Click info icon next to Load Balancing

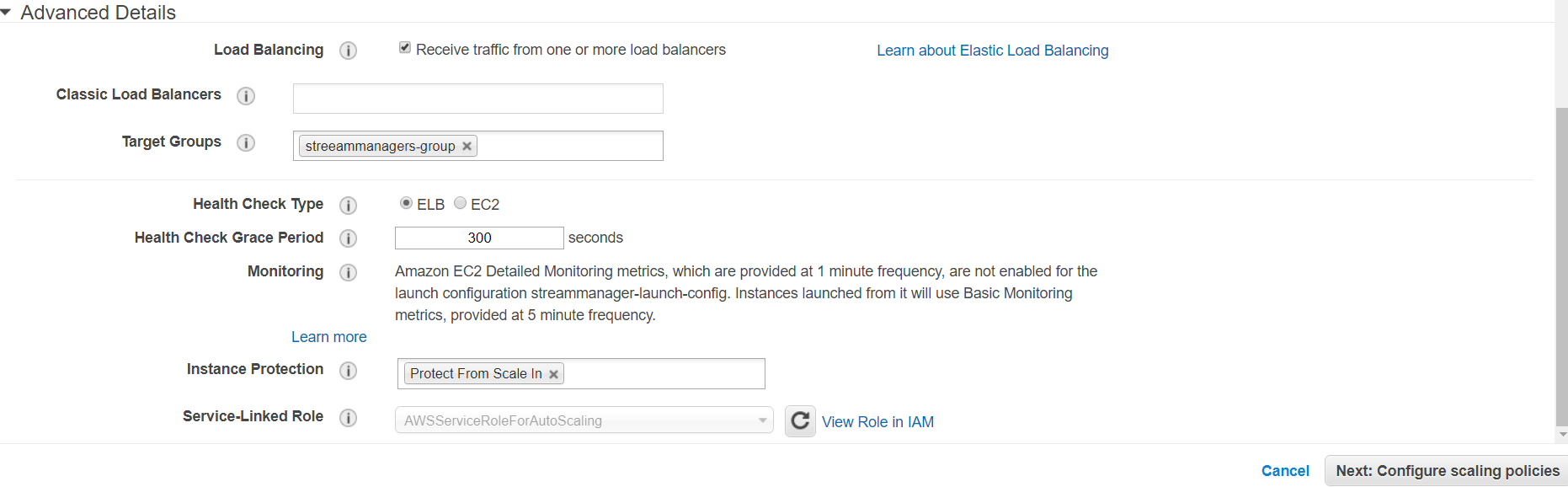[x=348, y=51]
